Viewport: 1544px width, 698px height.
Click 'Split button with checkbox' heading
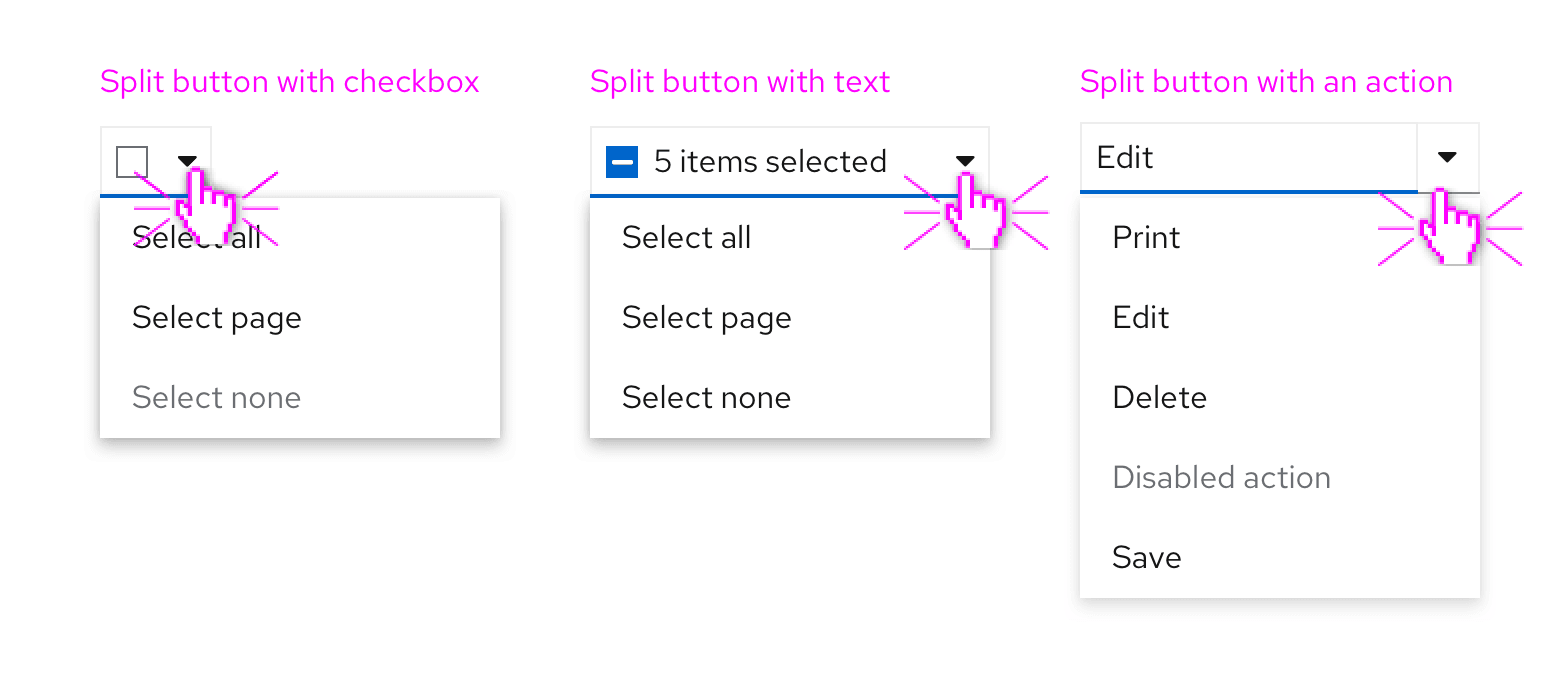pyautogui.click(x=290, y=82)
